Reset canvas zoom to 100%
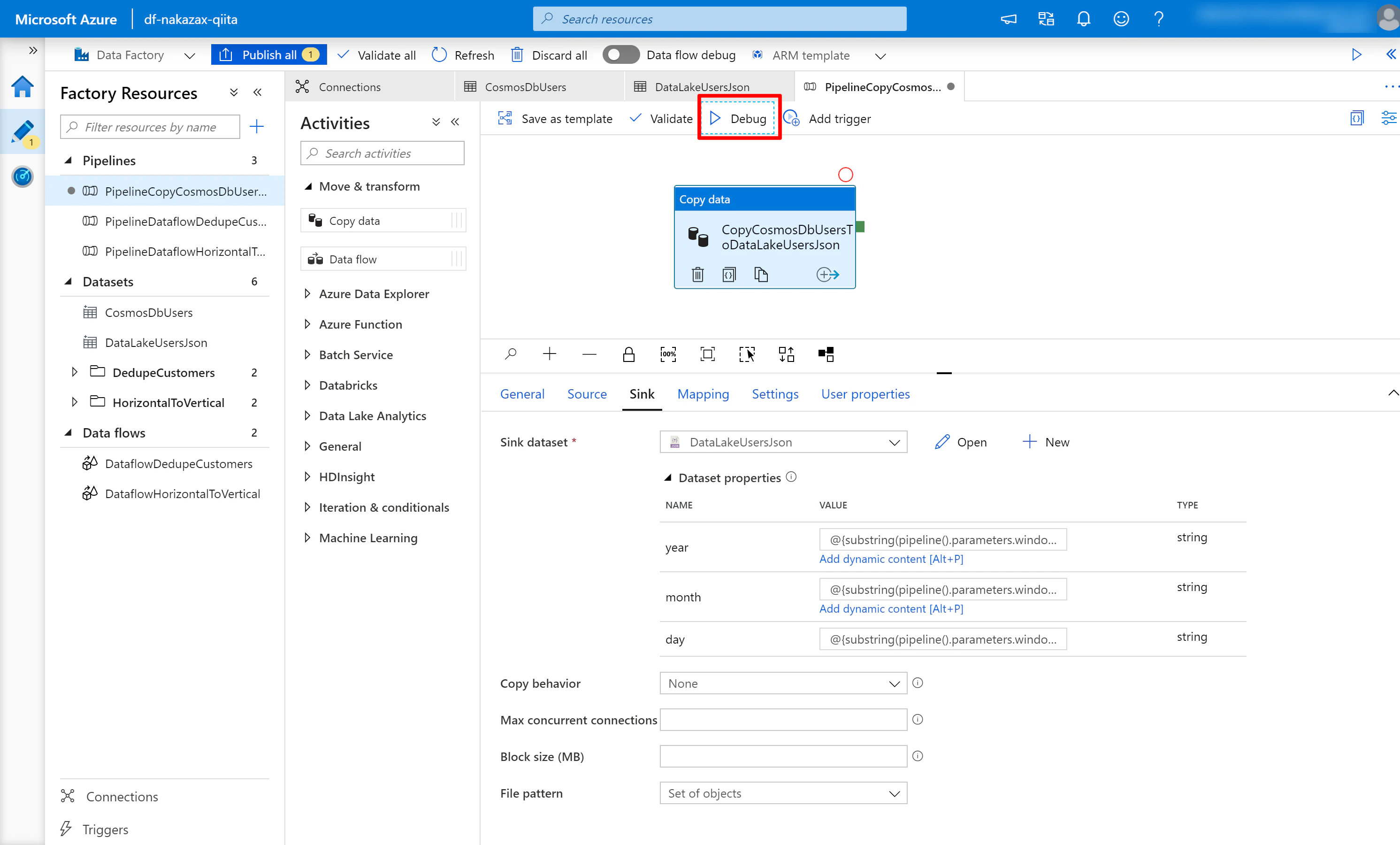The width and height of the screenshot is (1400, 845). [x=668, y=354]
